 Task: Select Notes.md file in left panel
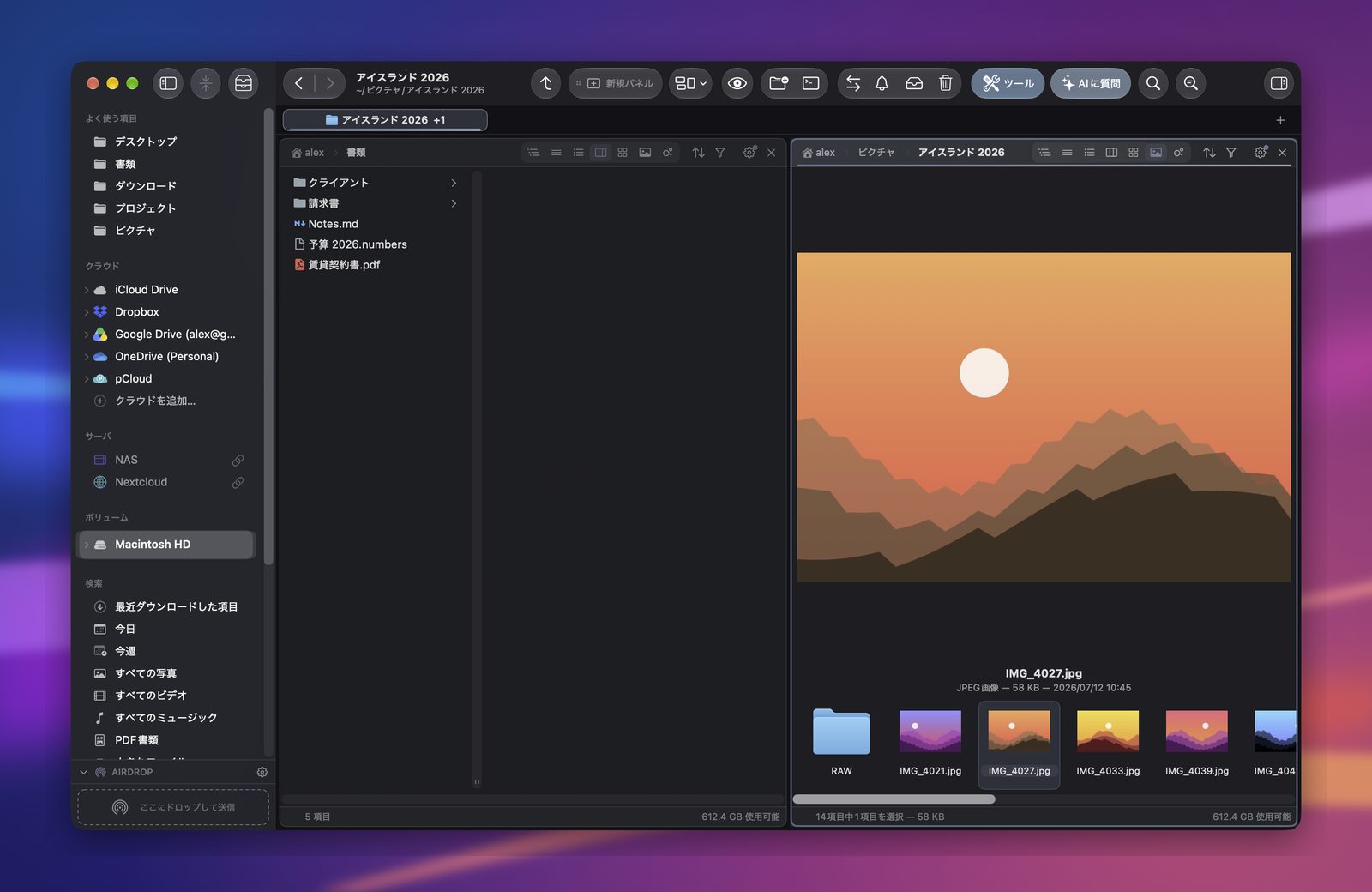(x=334, y=224)
